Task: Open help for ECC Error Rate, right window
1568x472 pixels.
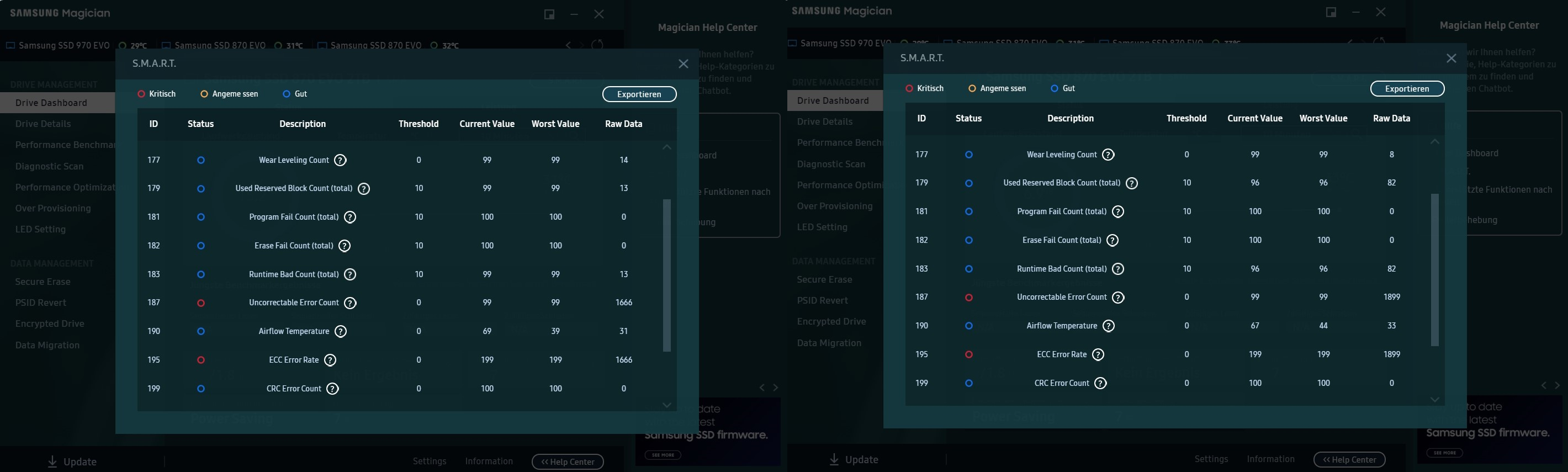Action: coord(1098,354)
